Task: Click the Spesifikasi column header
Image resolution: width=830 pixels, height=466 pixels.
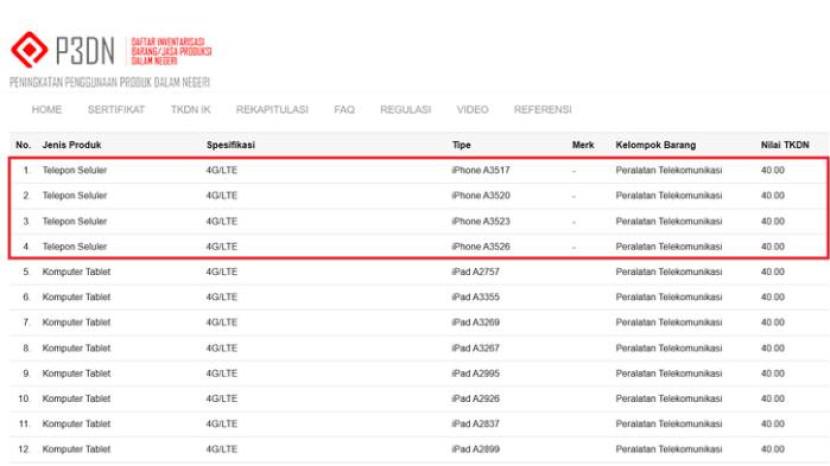Action: 230,145
